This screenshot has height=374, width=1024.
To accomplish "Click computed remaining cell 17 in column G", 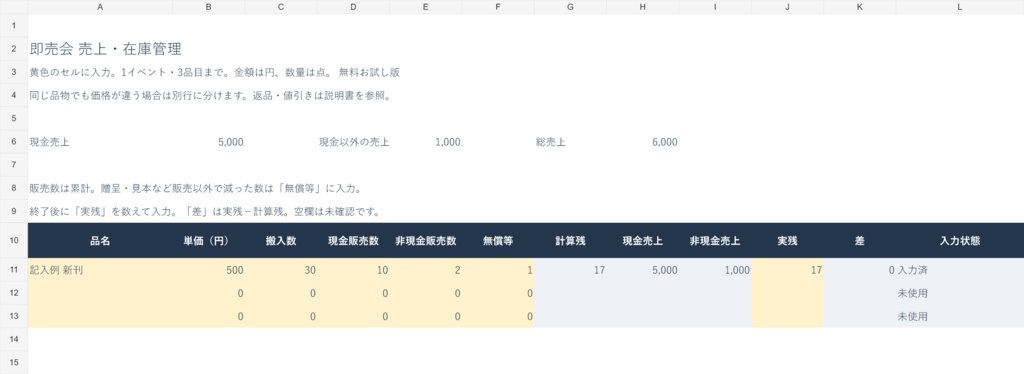I will click(570, 270).
